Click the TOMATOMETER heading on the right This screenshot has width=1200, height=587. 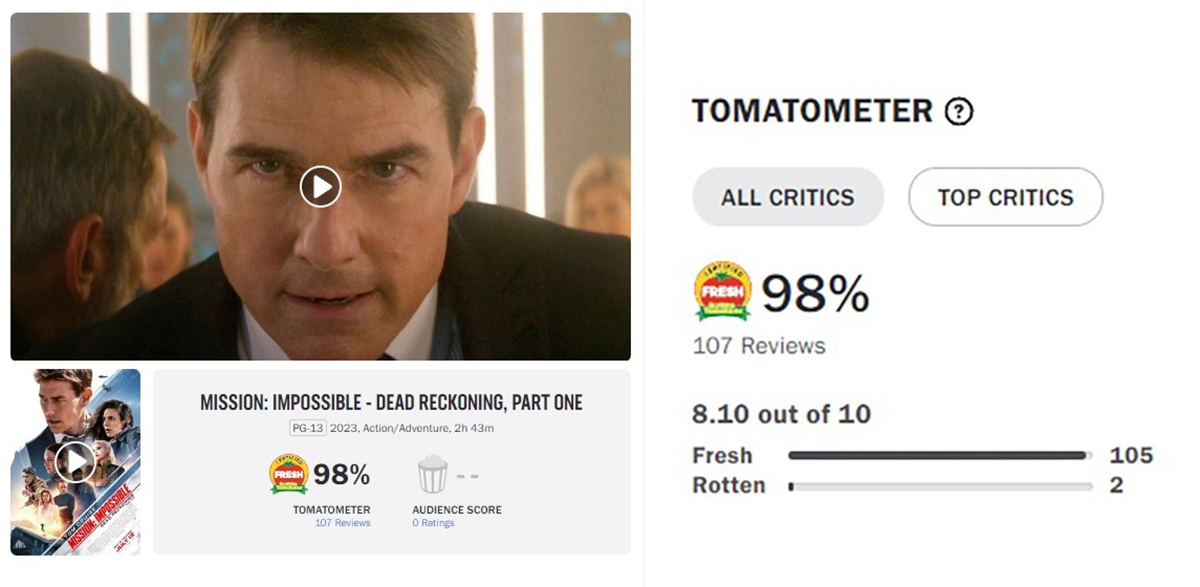point(812,111)
